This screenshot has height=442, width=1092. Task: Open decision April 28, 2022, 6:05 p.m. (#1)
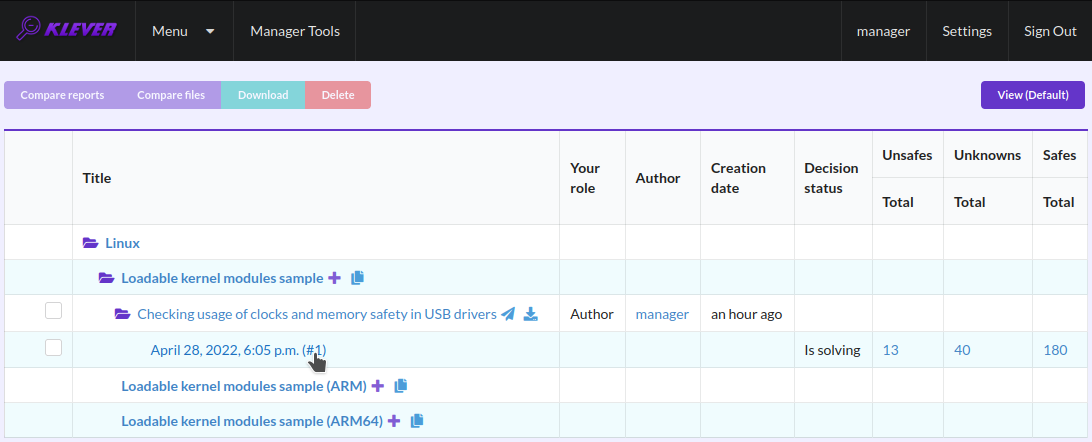pos(238,350)
